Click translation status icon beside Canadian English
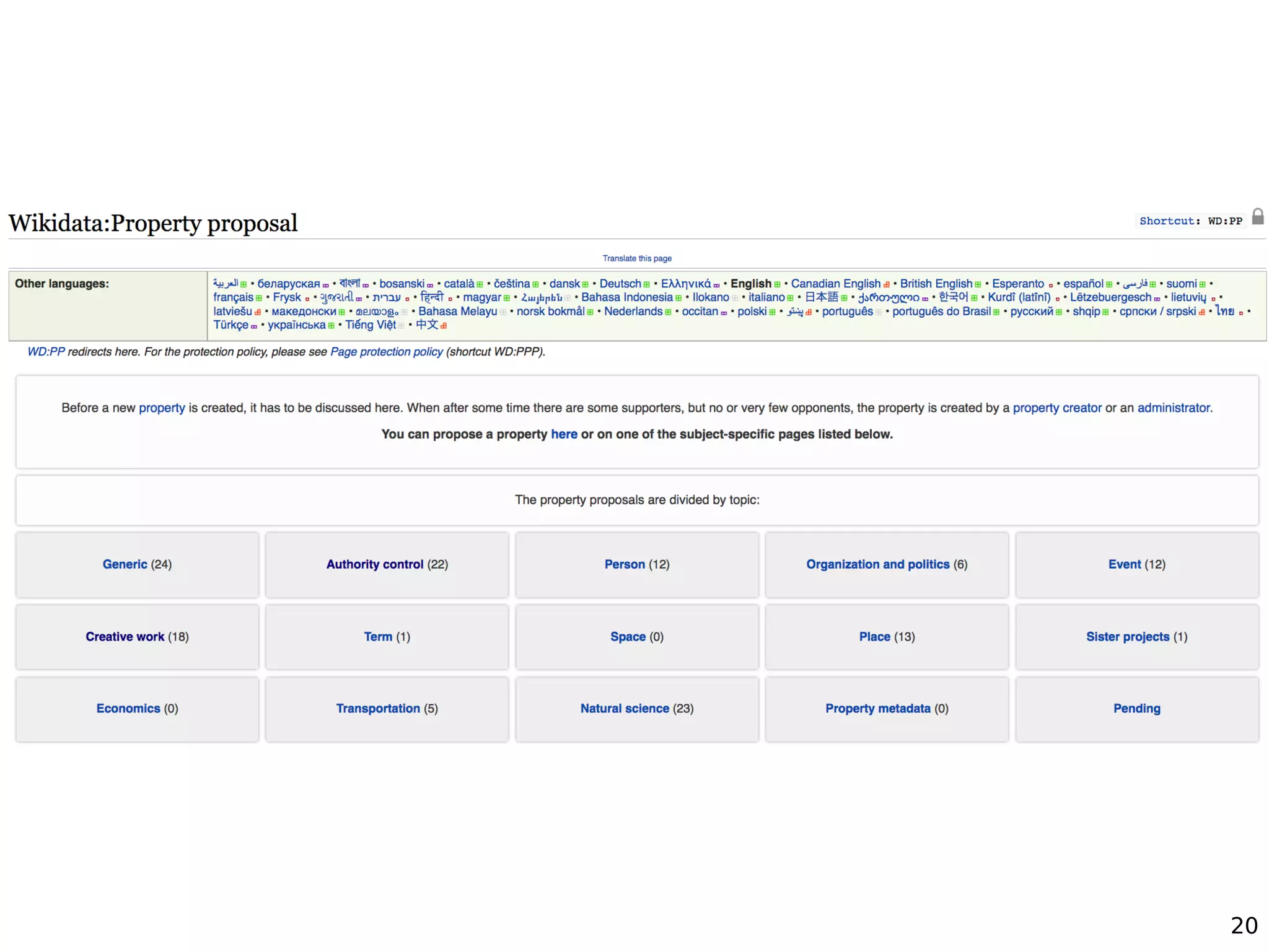Viewport: 1269px width, 952px height. coord(886,285)
